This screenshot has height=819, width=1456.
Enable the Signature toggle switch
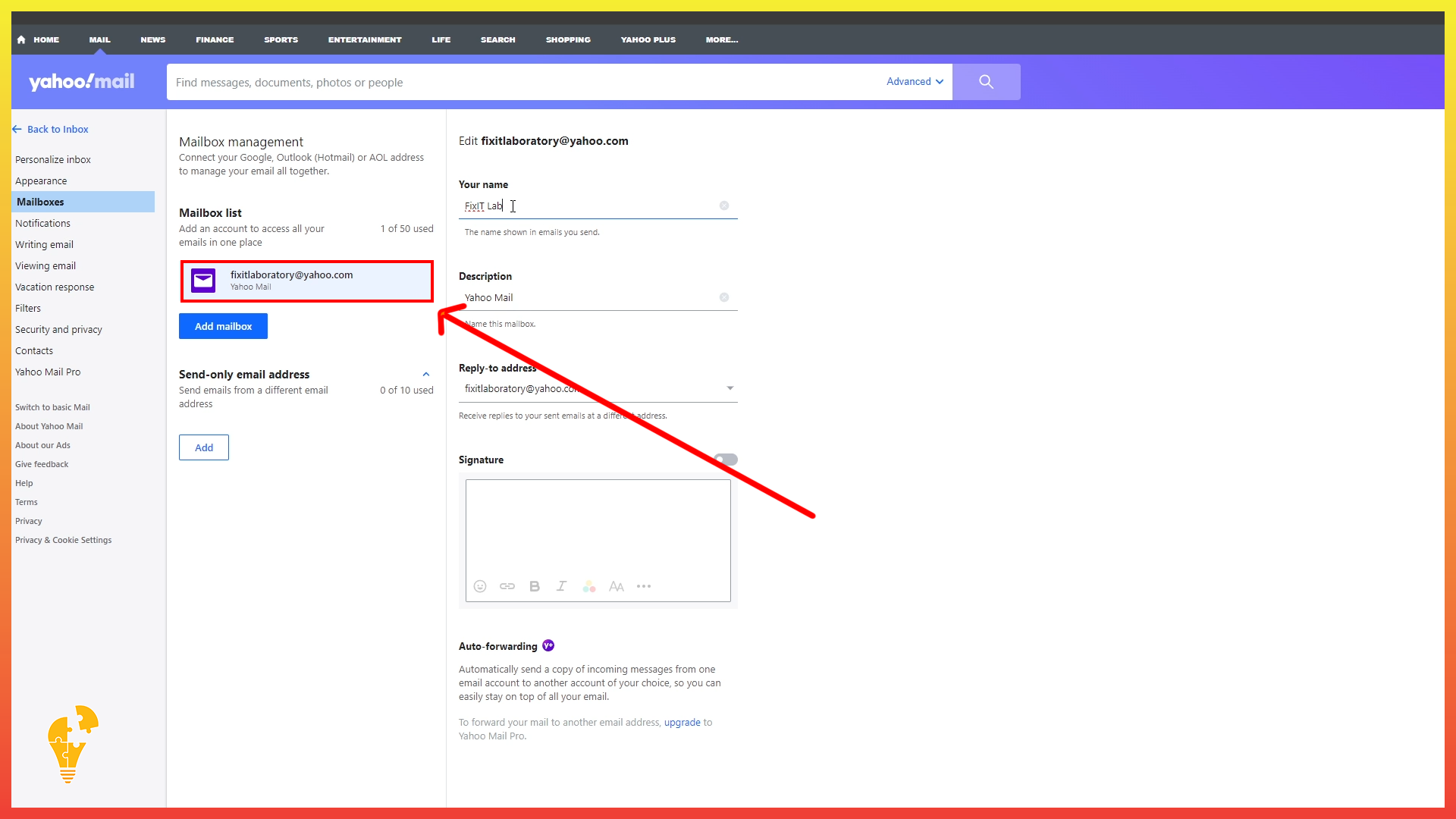[x=726, y=460]
